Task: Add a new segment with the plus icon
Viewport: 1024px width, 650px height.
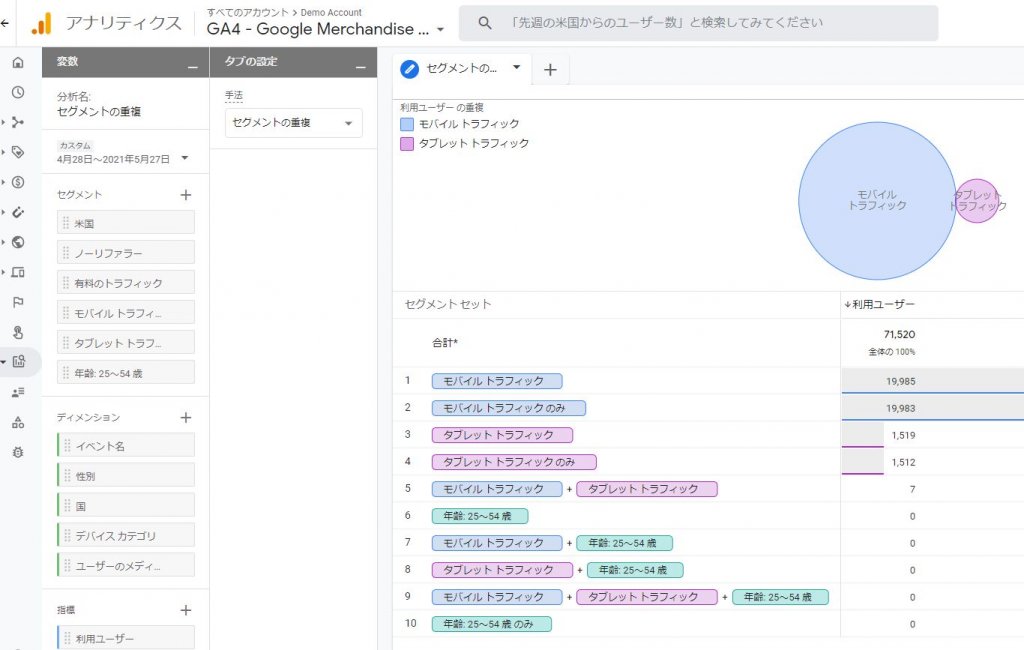Action: 186,195
